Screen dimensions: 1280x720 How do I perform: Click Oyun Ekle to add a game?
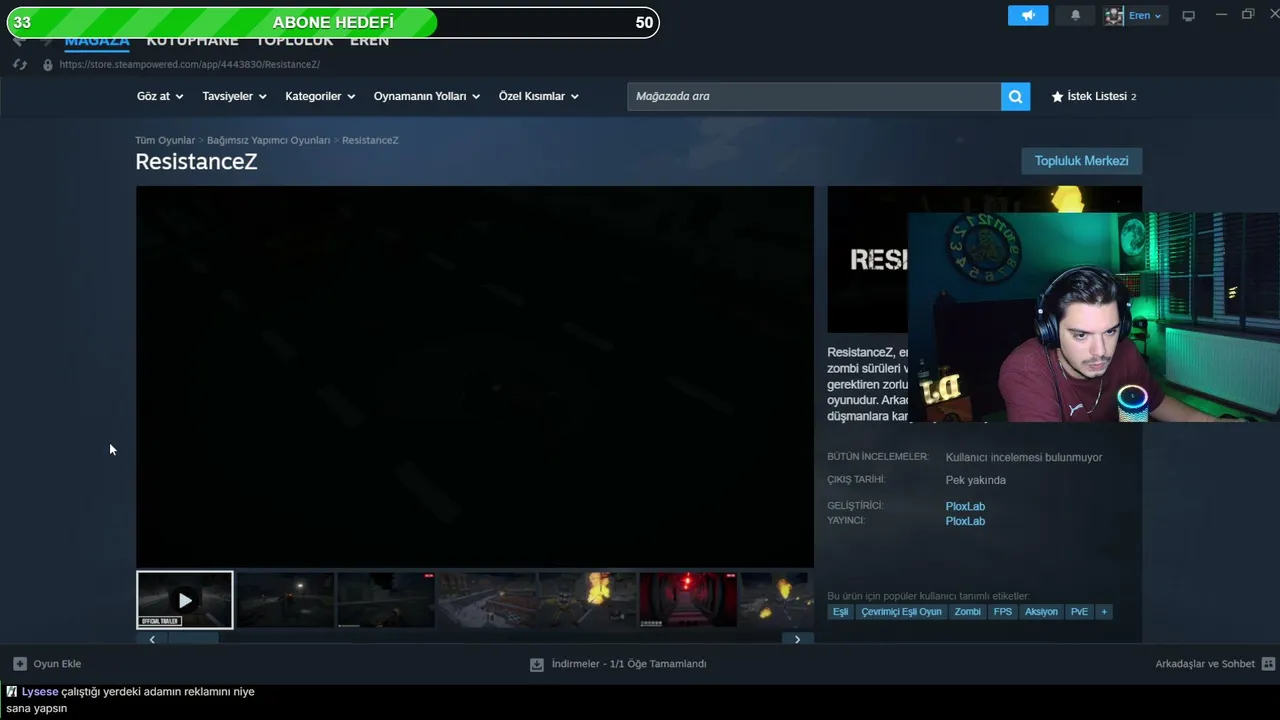[47, 664]
